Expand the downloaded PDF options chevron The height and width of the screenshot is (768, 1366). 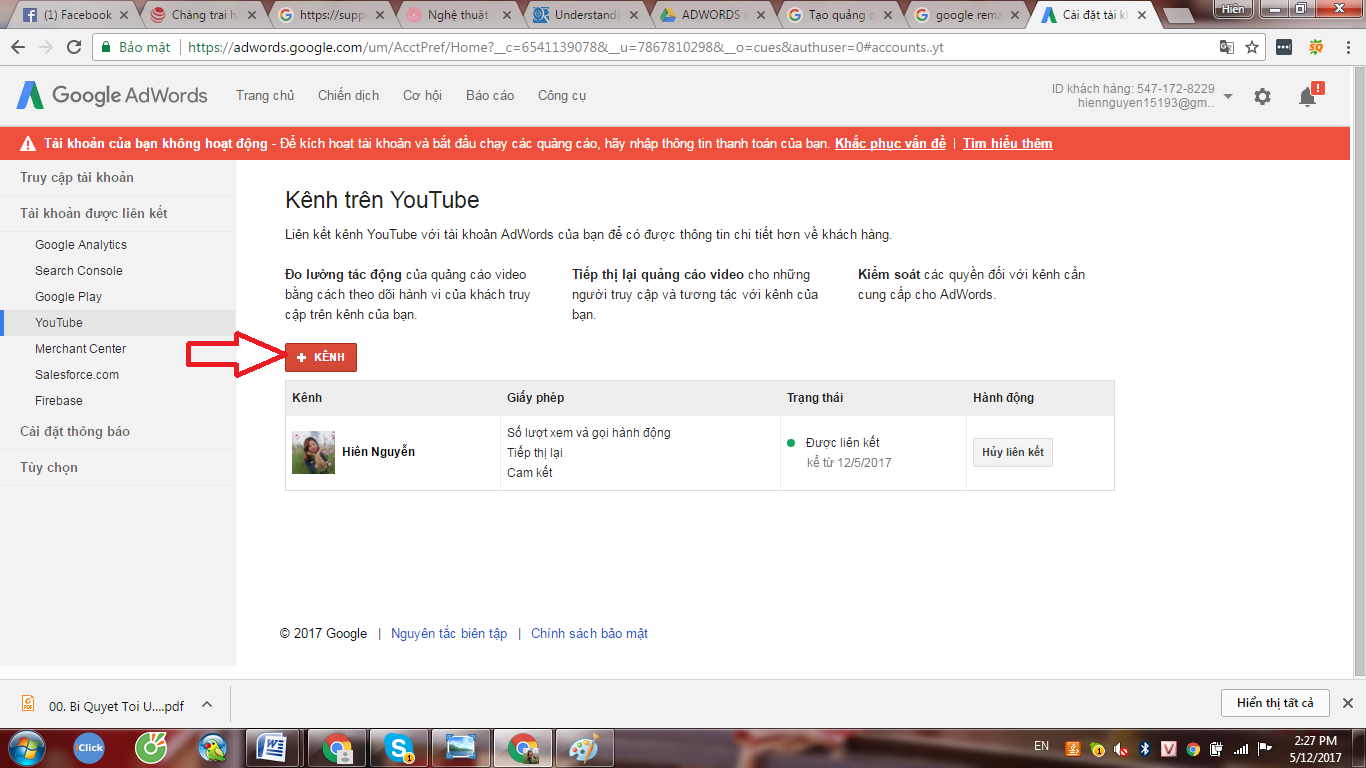pos(207,704)
